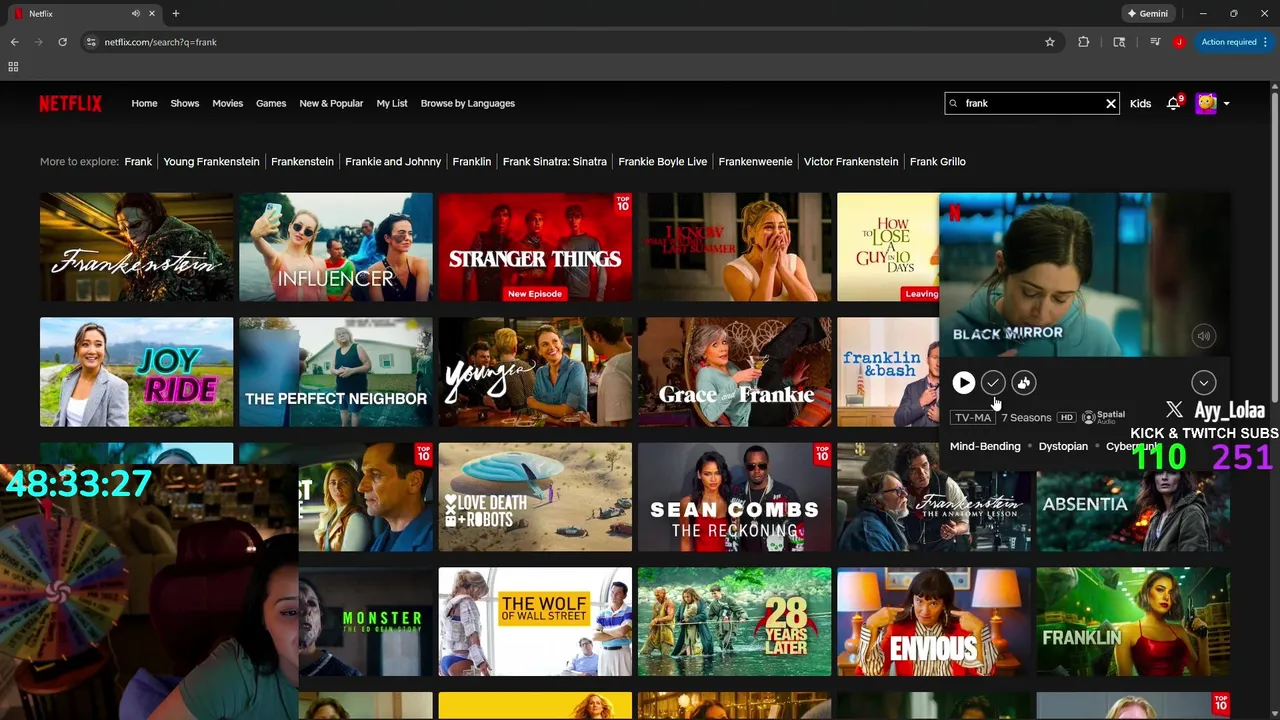Viewport: 1280px width, 720px height.
Task: Go back in browser history
Action: pyautogui.click(x=14, y=42)
